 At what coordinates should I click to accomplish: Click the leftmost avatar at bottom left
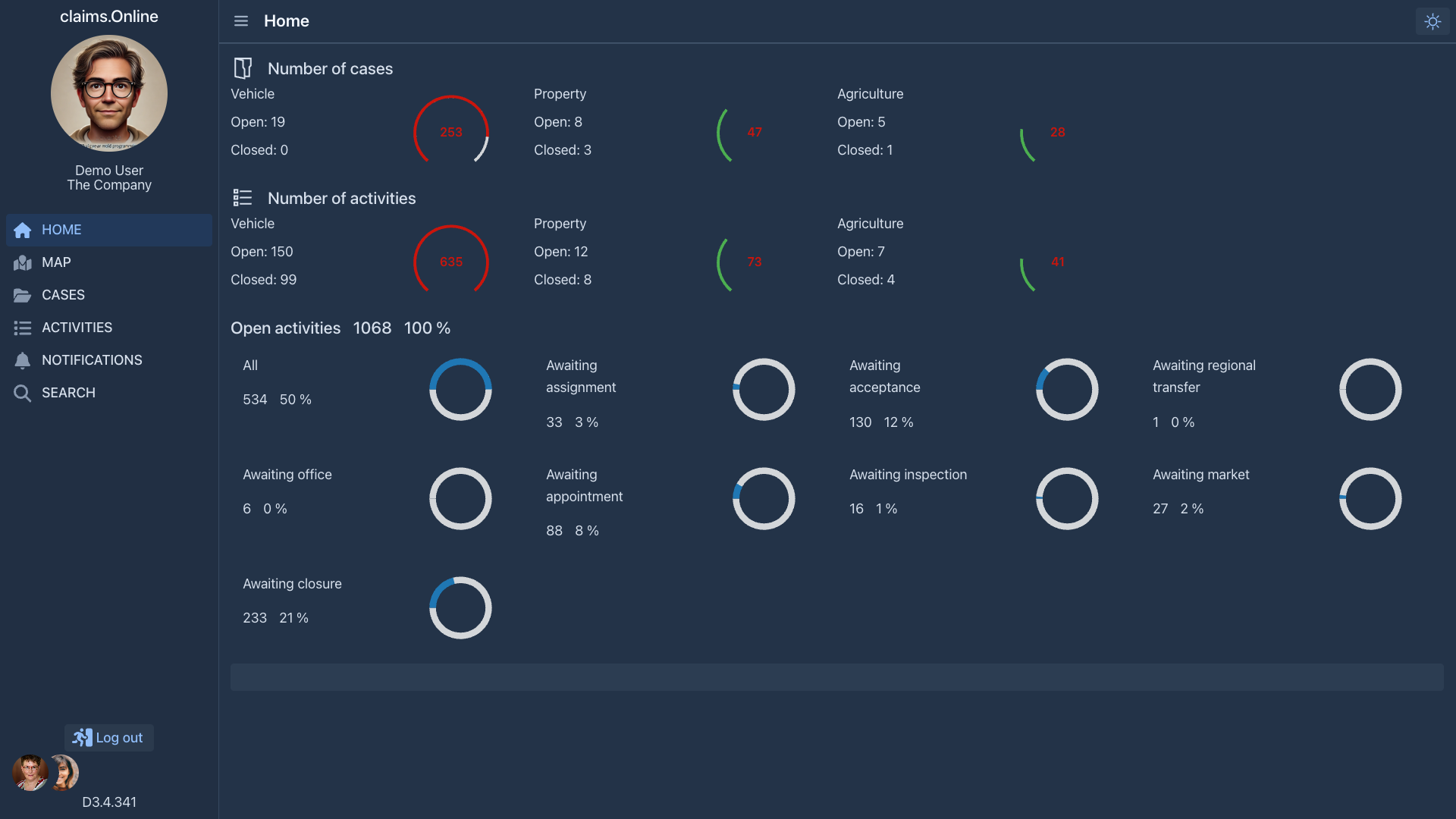(x=30, y=773)
